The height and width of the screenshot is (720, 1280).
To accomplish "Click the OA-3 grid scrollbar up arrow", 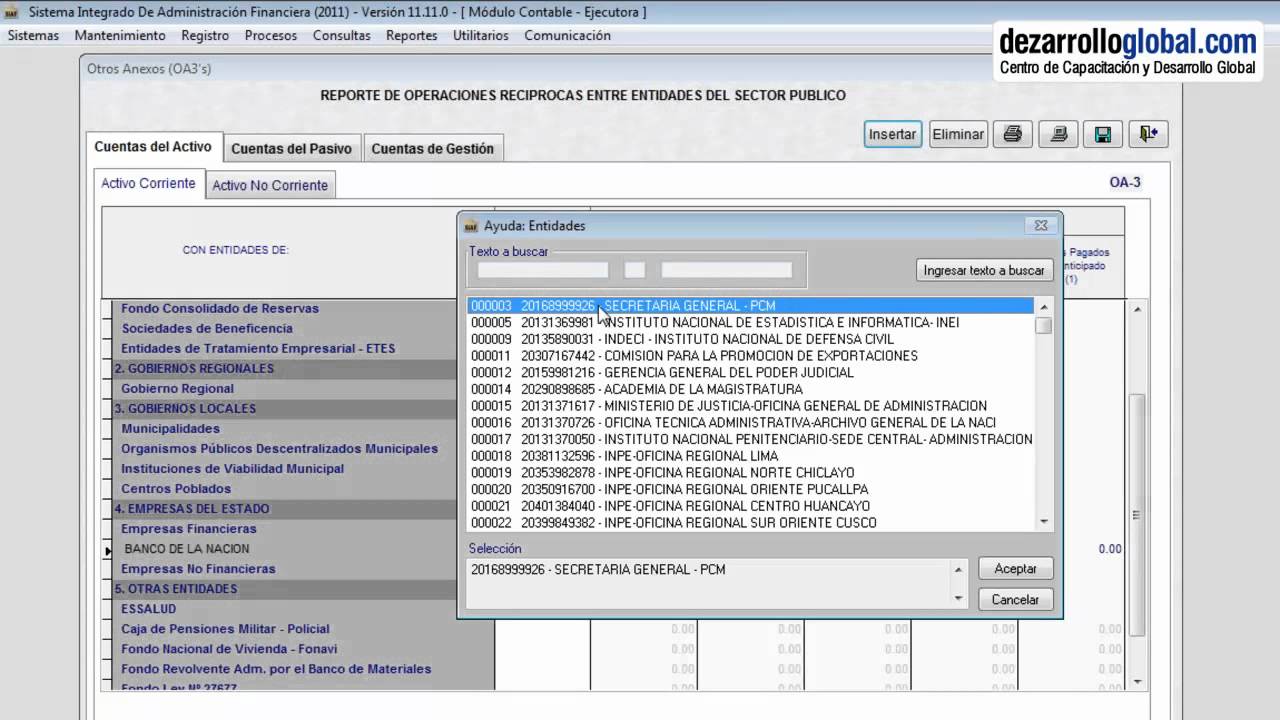I will [x=1137, y=309].
